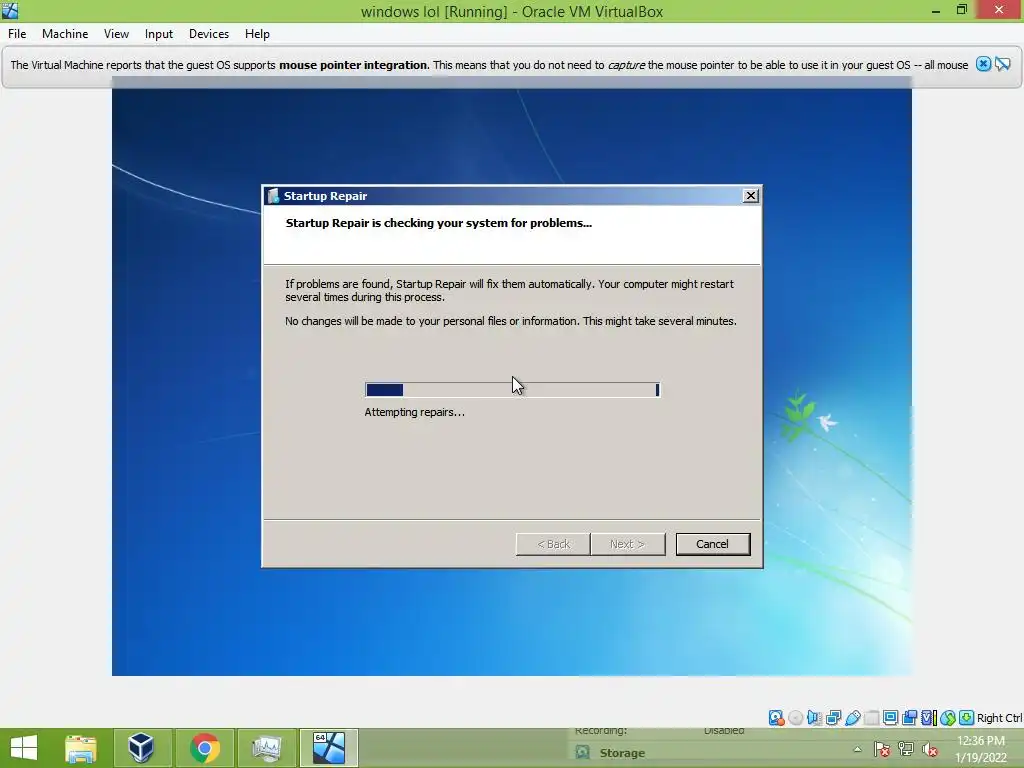Click the disabled Back button
Viewport: 1024px width, 768px height.
coord(553,544)
